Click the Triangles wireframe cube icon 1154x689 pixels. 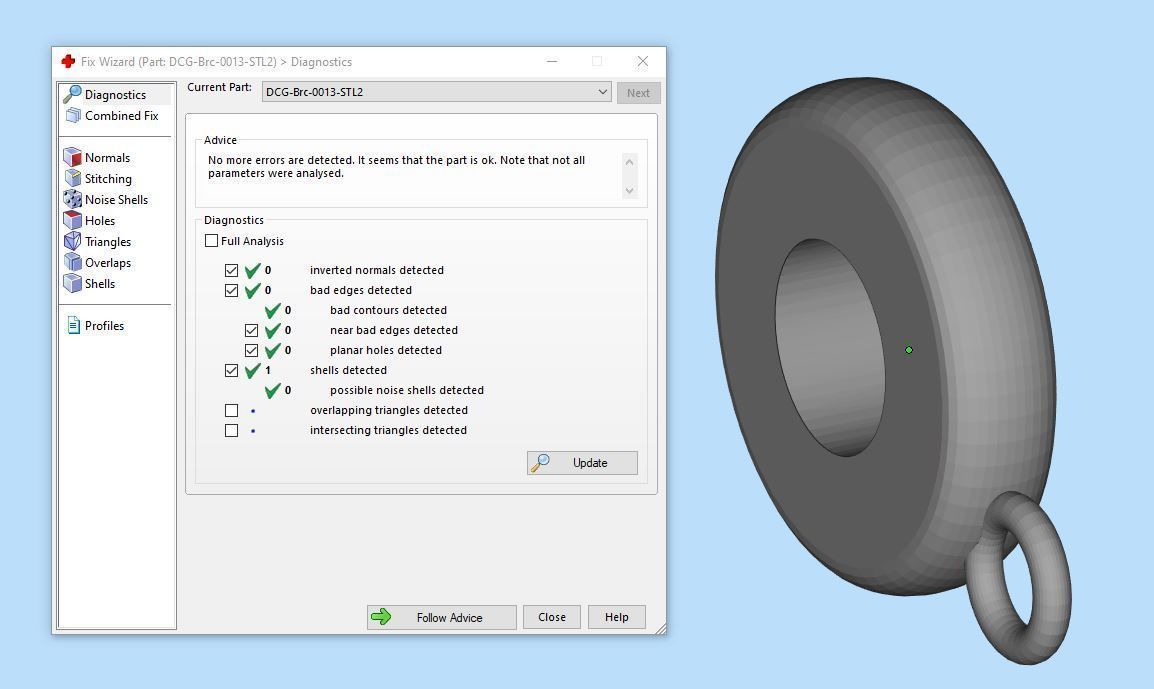click(72, 241)
